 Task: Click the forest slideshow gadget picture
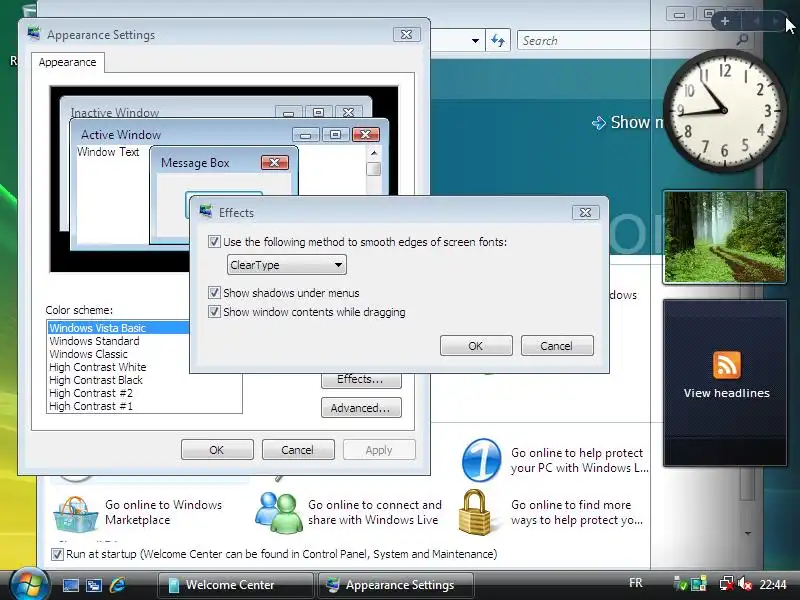[724, 237]
